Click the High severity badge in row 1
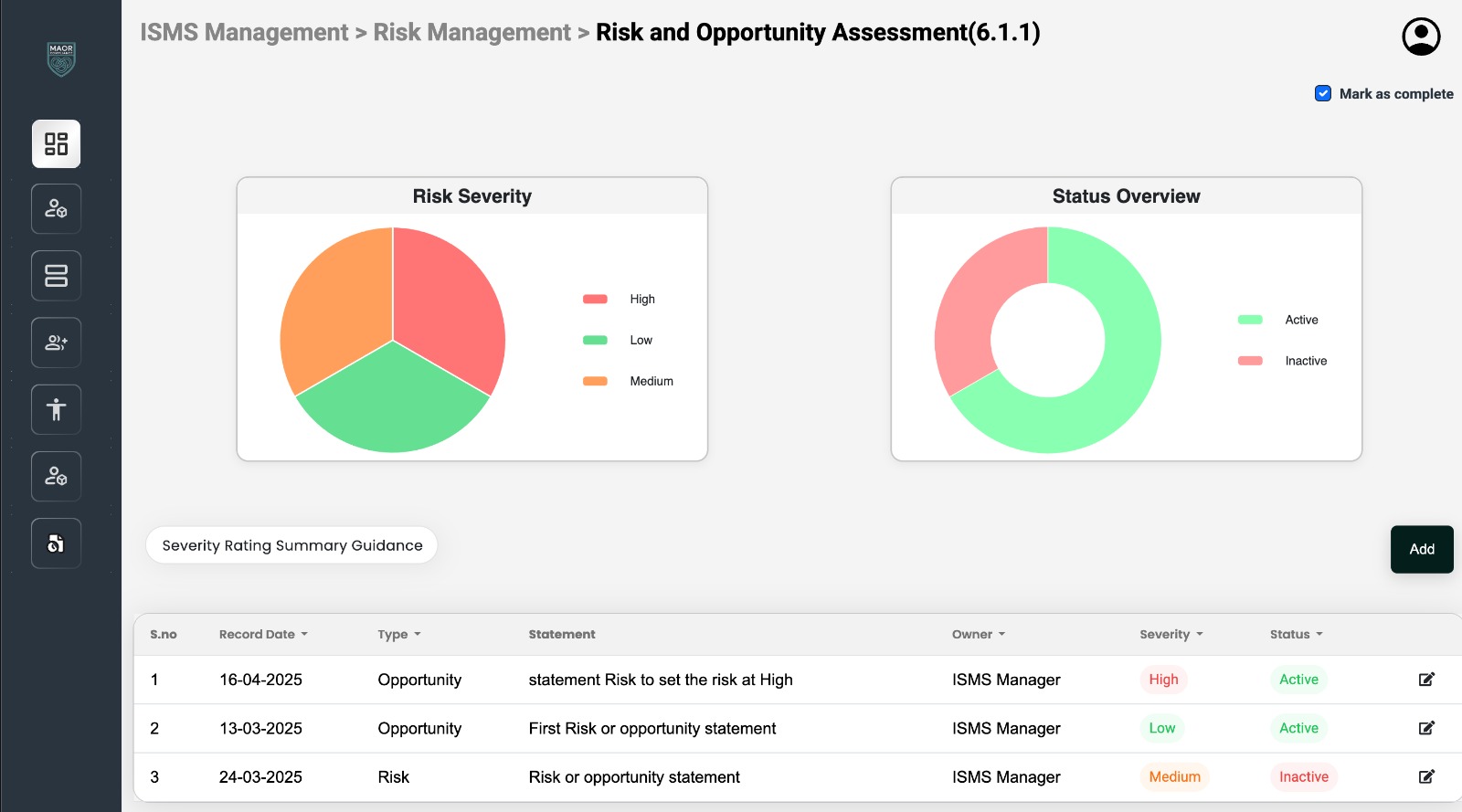1462x812 pixels. 1163,680
